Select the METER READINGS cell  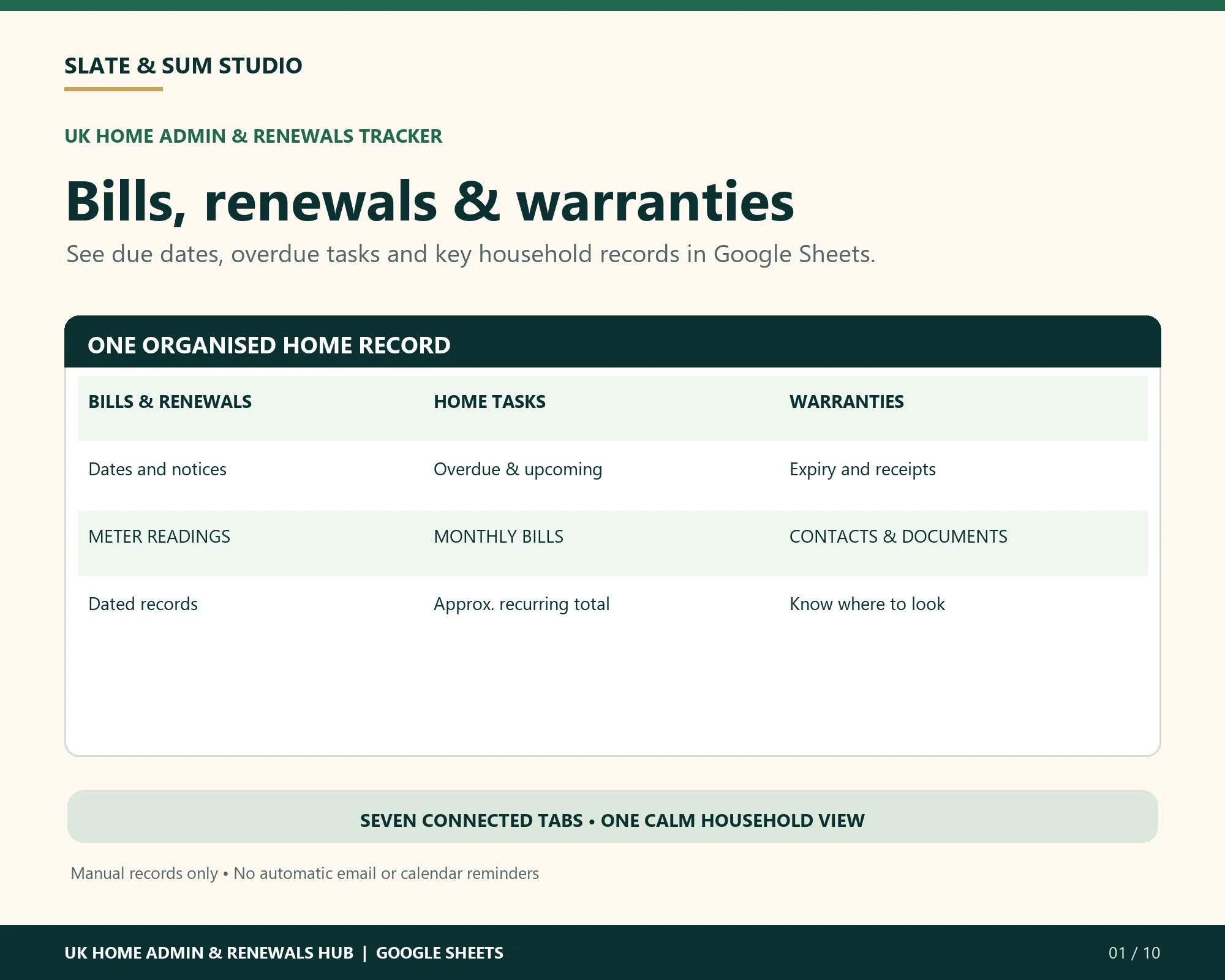tap(159, 537)
